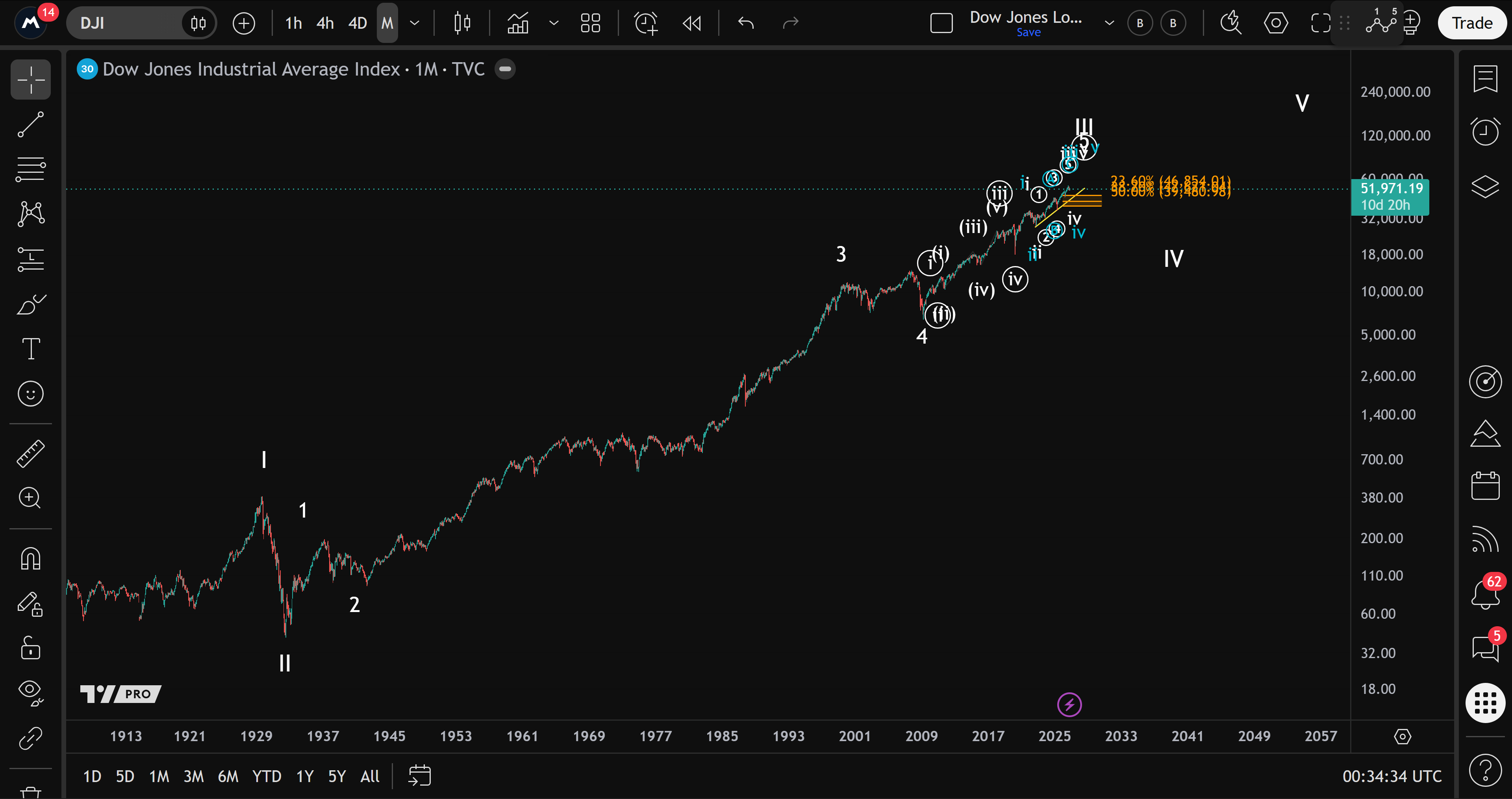
Task: Open the Fibonacci retracement tools
Action: pos(31,169)
